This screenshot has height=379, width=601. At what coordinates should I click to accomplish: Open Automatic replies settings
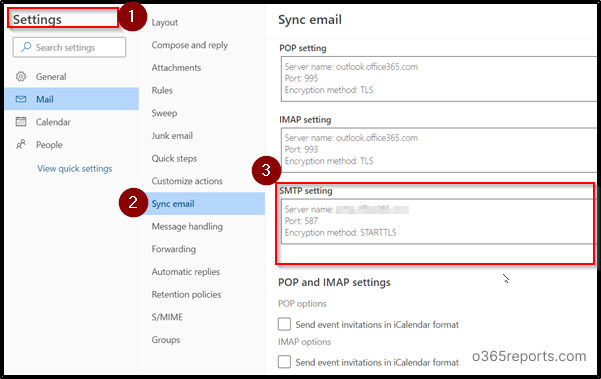(186, 272)
